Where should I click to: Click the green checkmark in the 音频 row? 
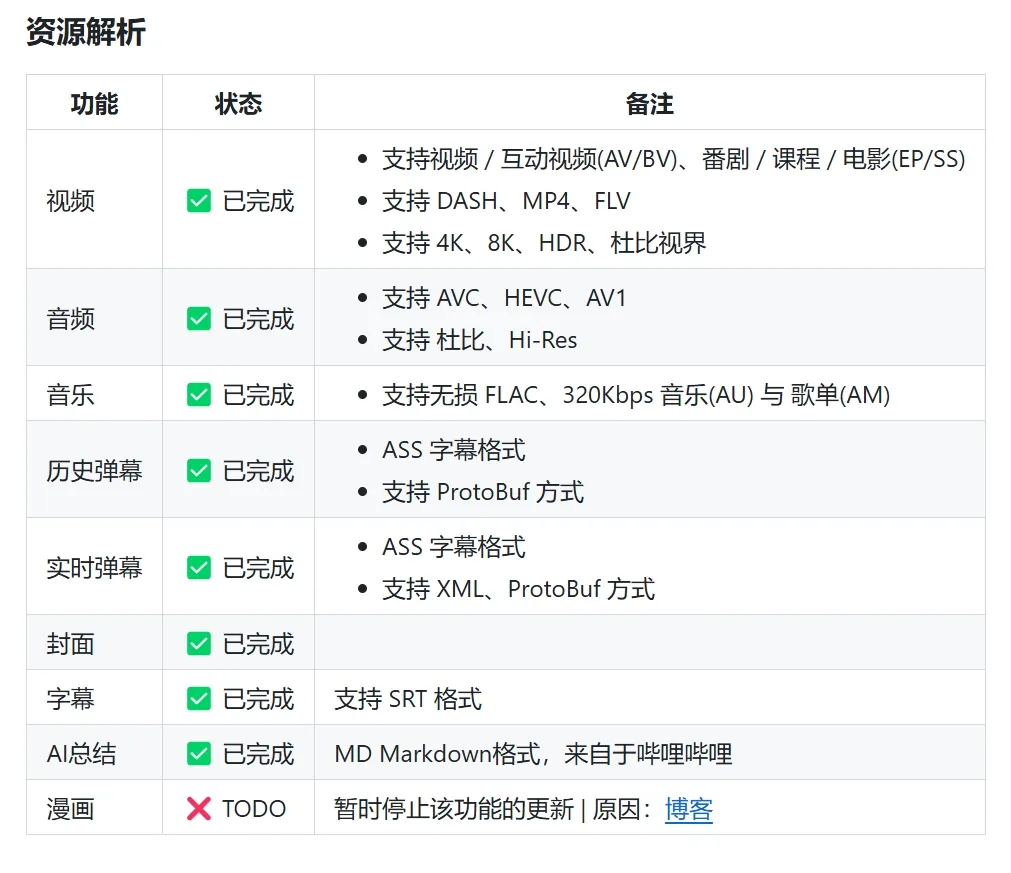[x=199, y=319]
